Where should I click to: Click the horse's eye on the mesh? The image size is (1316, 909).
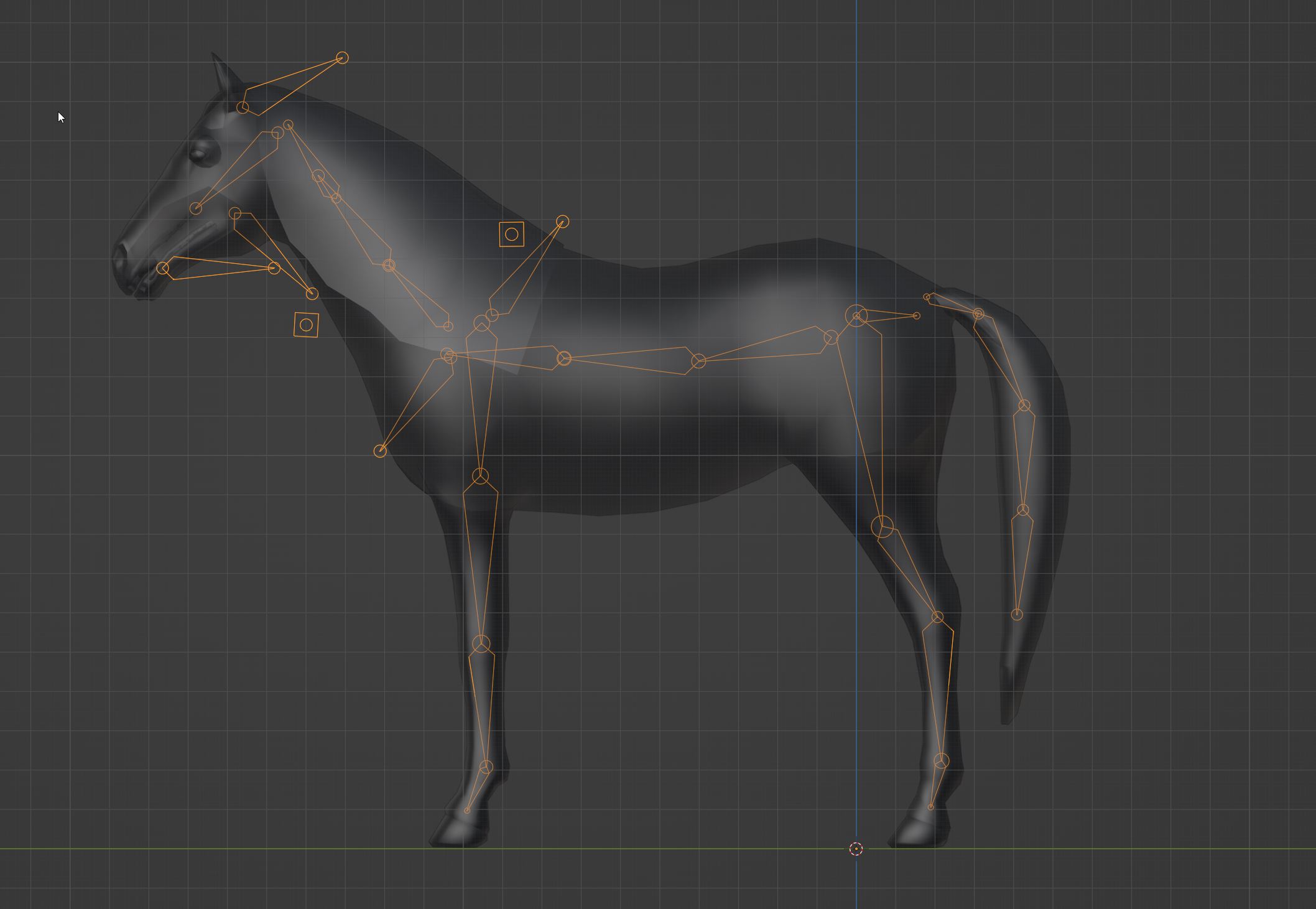coord(200,153)
